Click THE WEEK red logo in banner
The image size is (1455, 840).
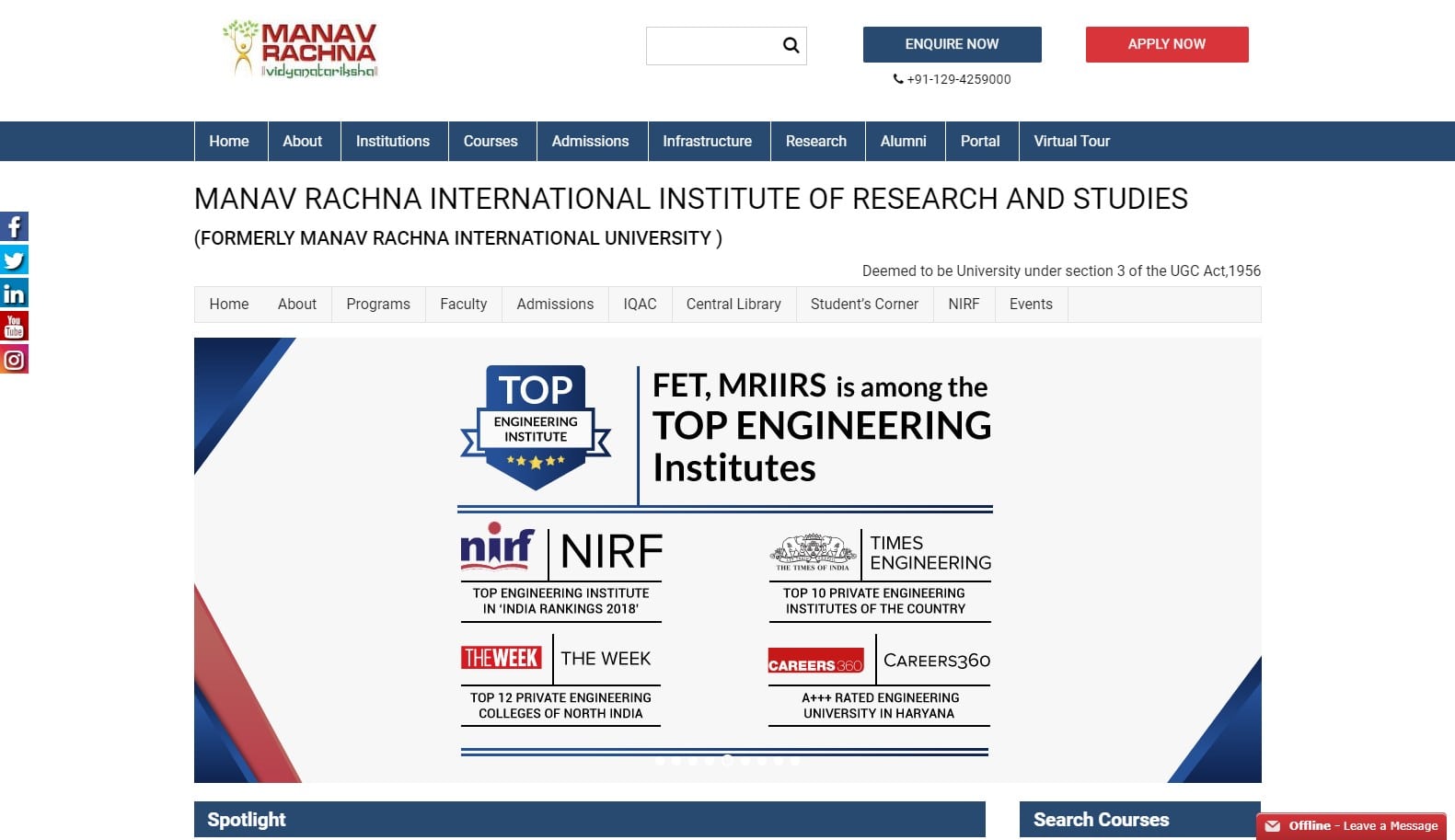click(502, 658)
